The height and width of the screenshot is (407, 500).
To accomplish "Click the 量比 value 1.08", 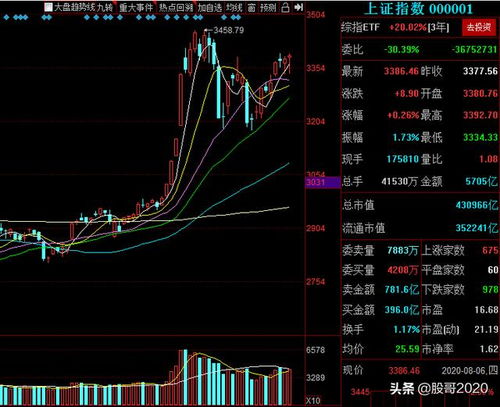I will tap(489, 159).
